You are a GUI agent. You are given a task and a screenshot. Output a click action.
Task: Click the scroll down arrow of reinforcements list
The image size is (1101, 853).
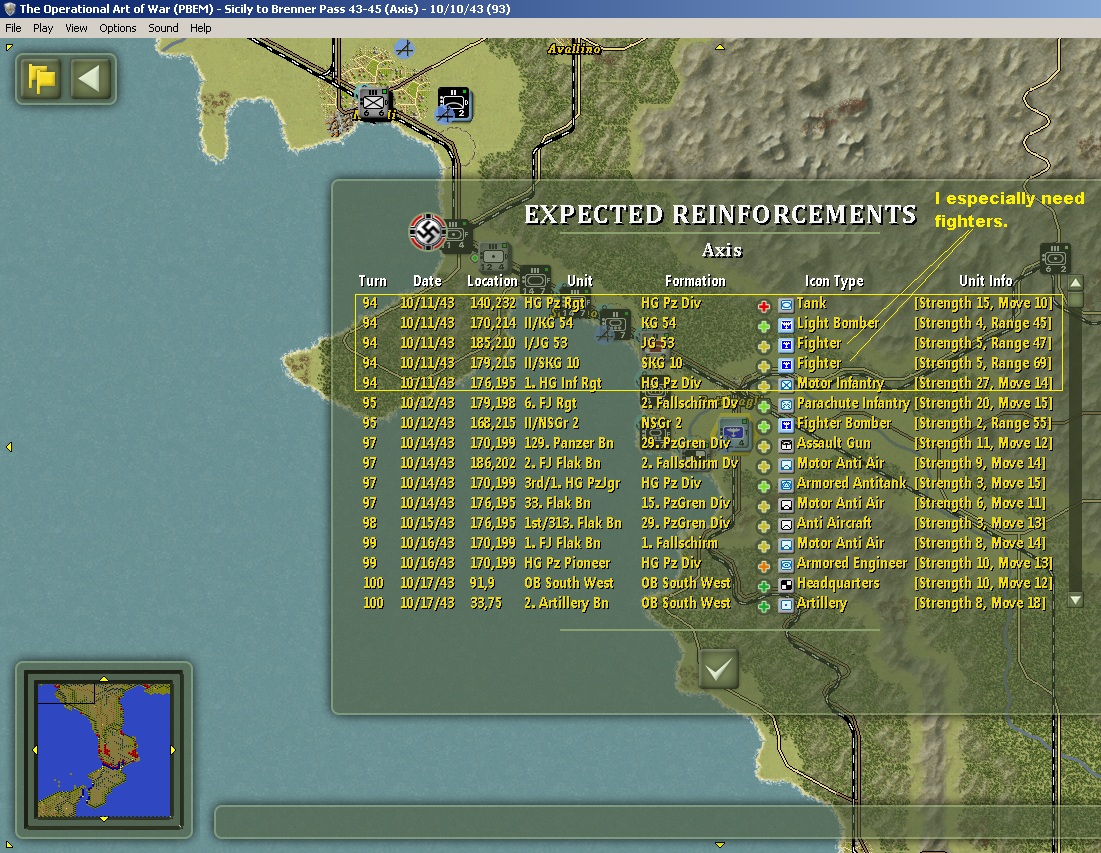1075,600
